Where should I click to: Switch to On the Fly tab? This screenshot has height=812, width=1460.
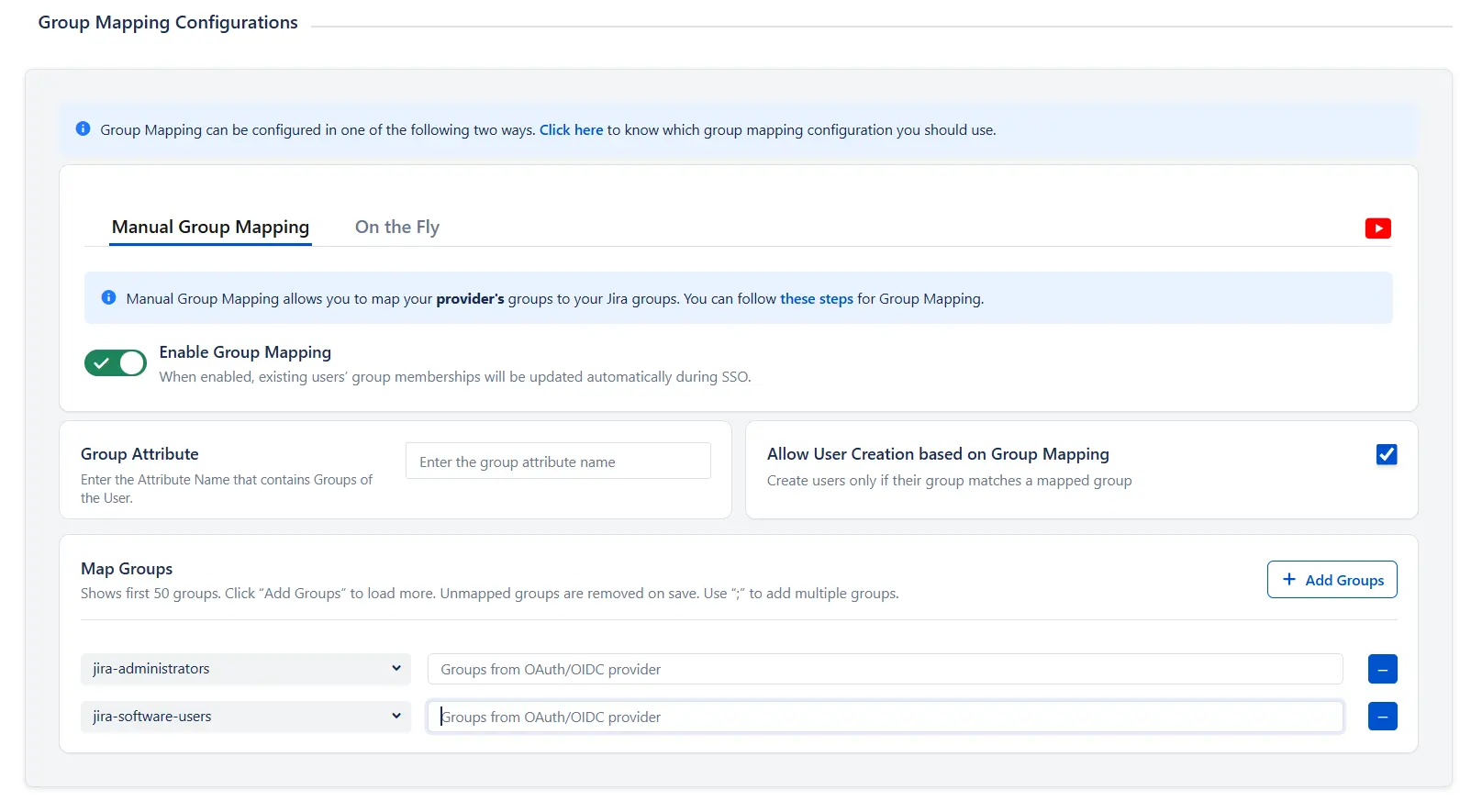pyautogui.click(x=397, y=227)
